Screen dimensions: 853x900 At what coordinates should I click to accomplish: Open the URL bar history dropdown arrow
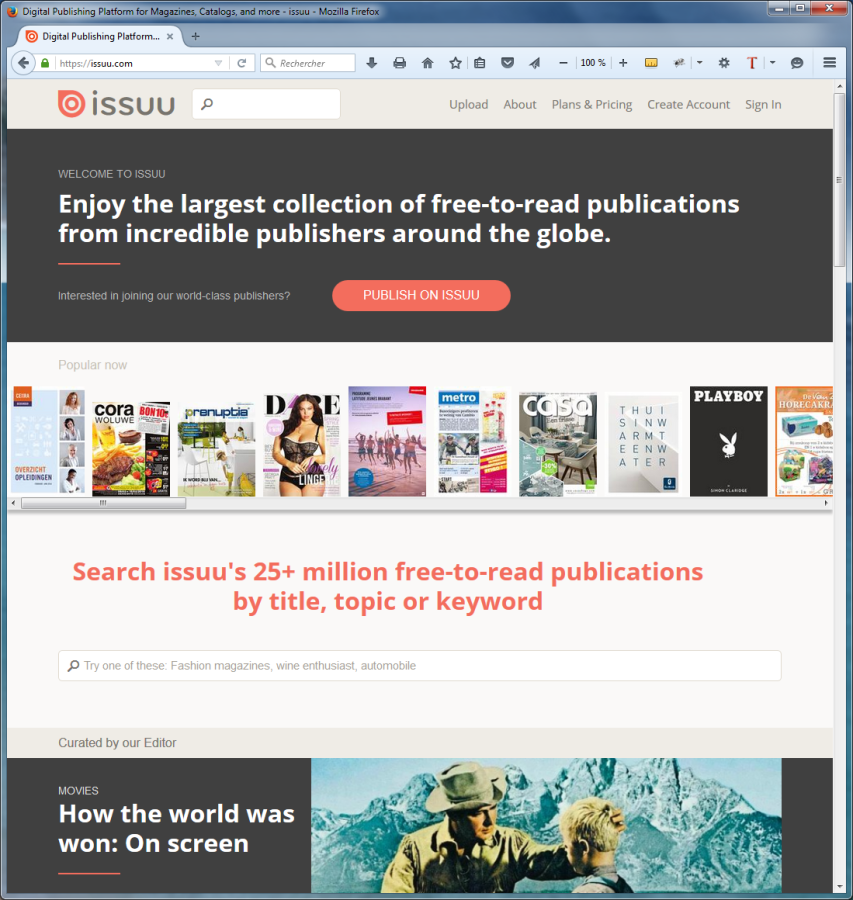click(x=218, y=63)
